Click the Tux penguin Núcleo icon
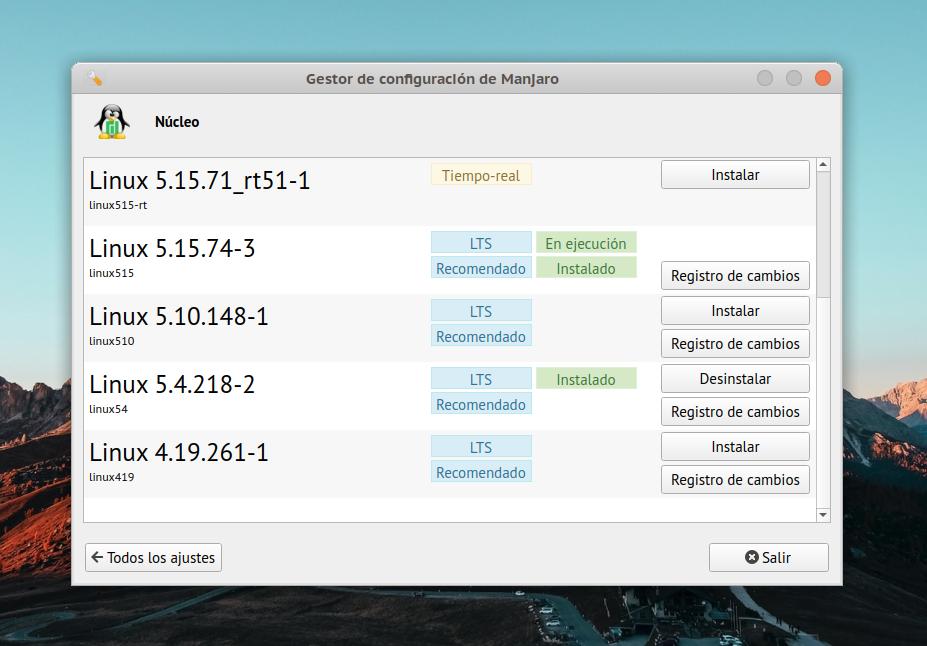 110,121
